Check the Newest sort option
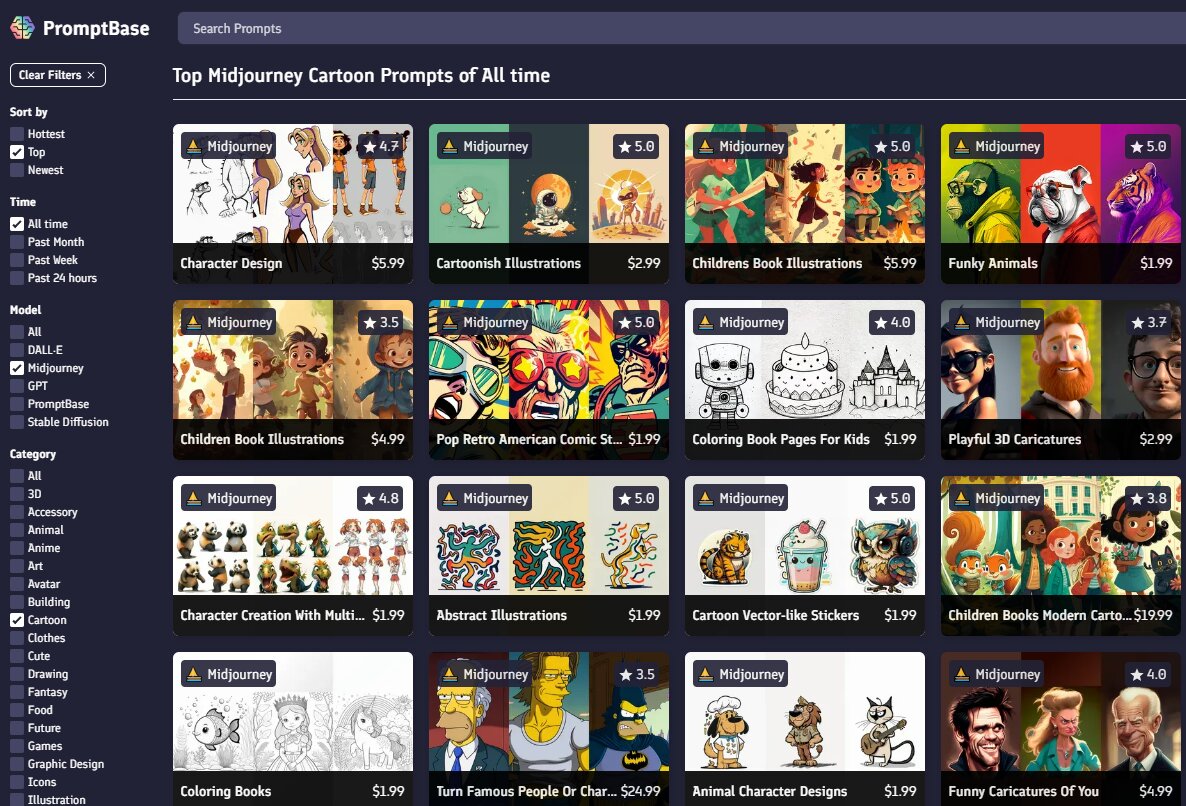This screenshot has width=1186, height=806. [17, 170]
